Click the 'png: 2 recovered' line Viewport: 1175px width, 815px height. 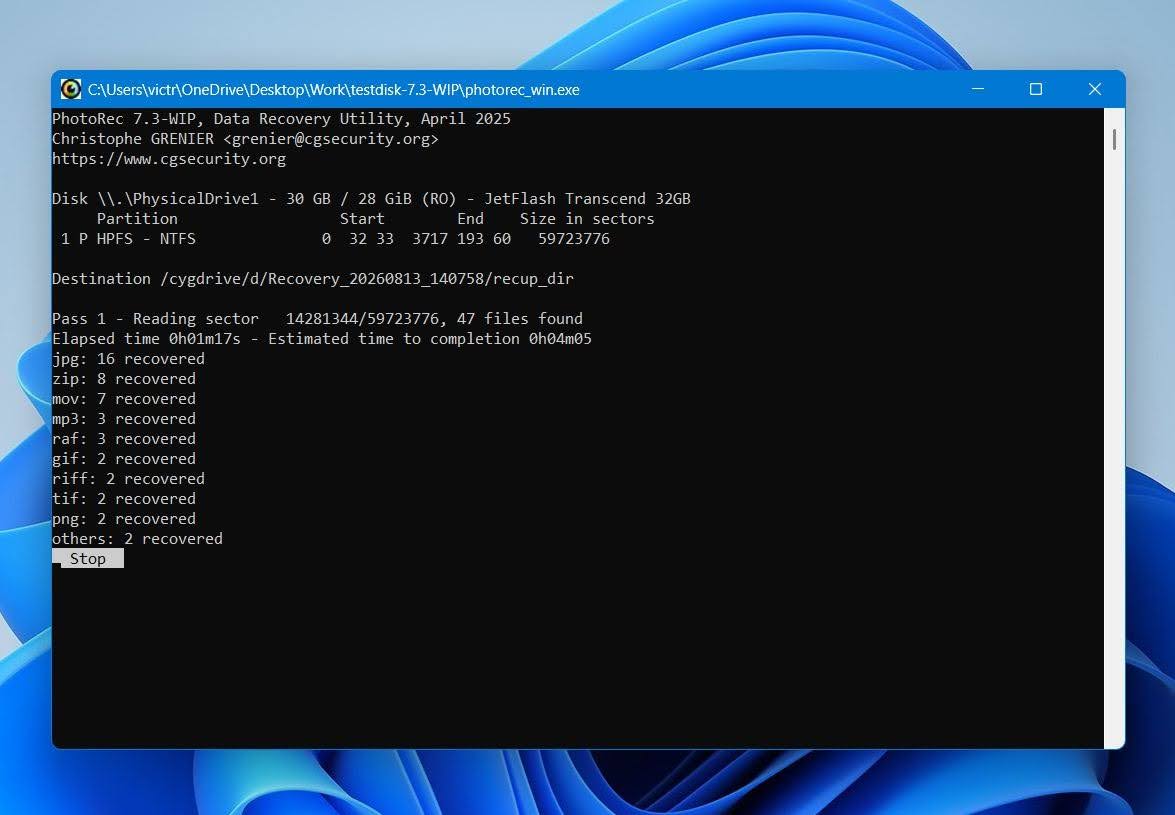pos(124,518)
